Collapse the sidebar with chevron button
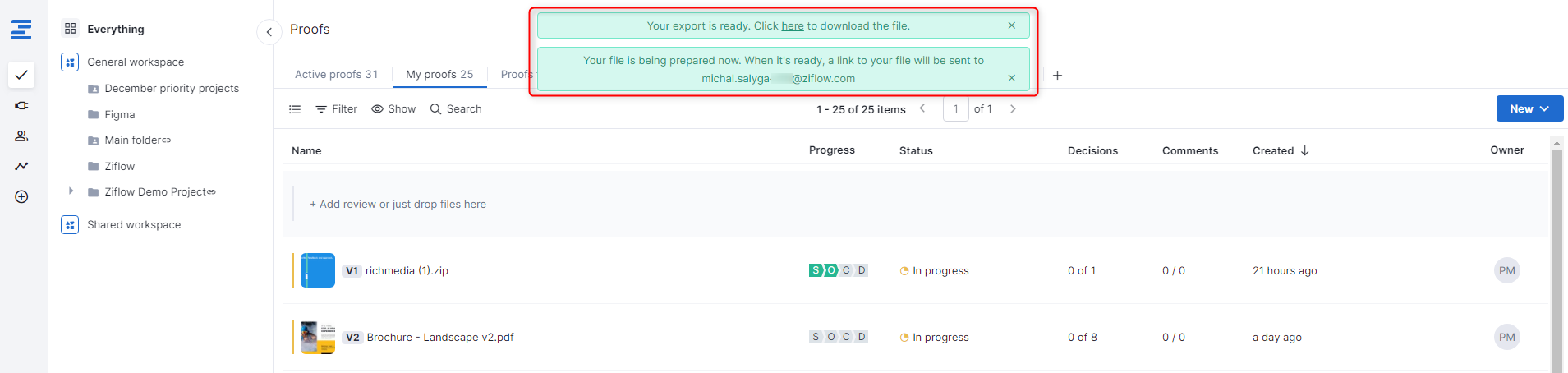 tap(269, 32)
